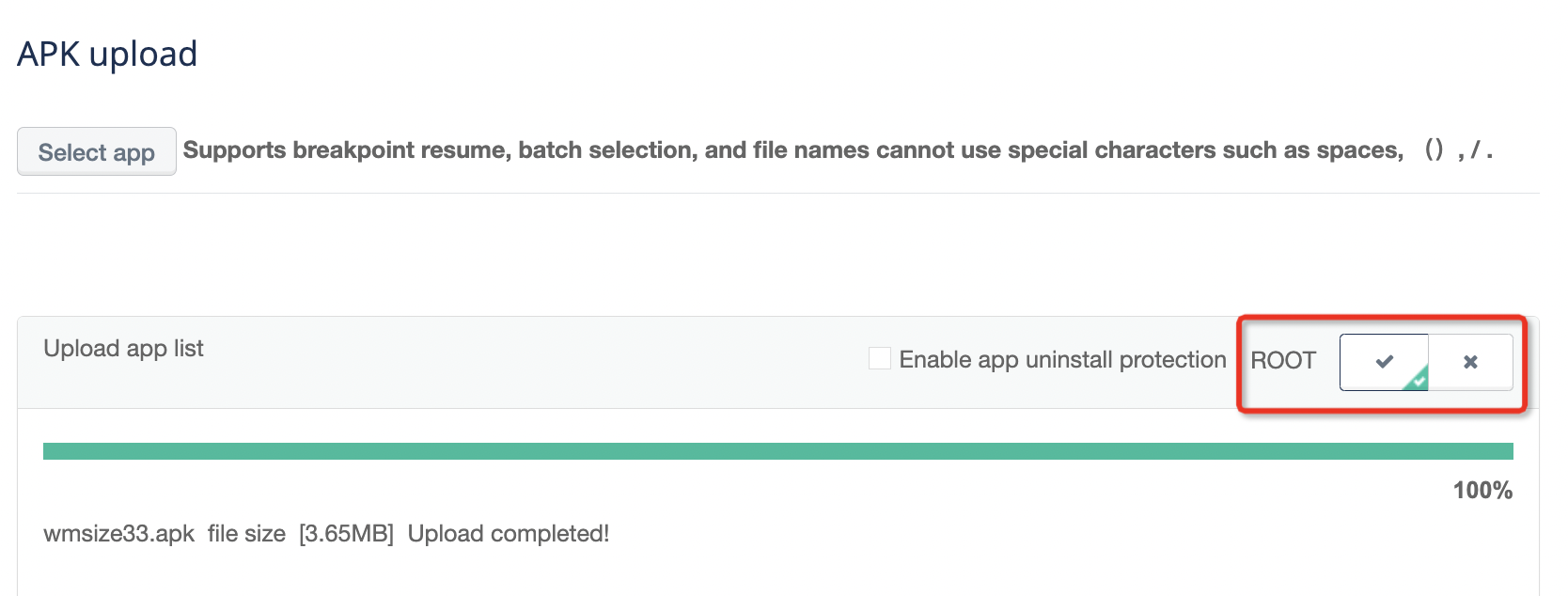
Task: Click the word 'Select' on the app button
Action: tap(72, 152)
